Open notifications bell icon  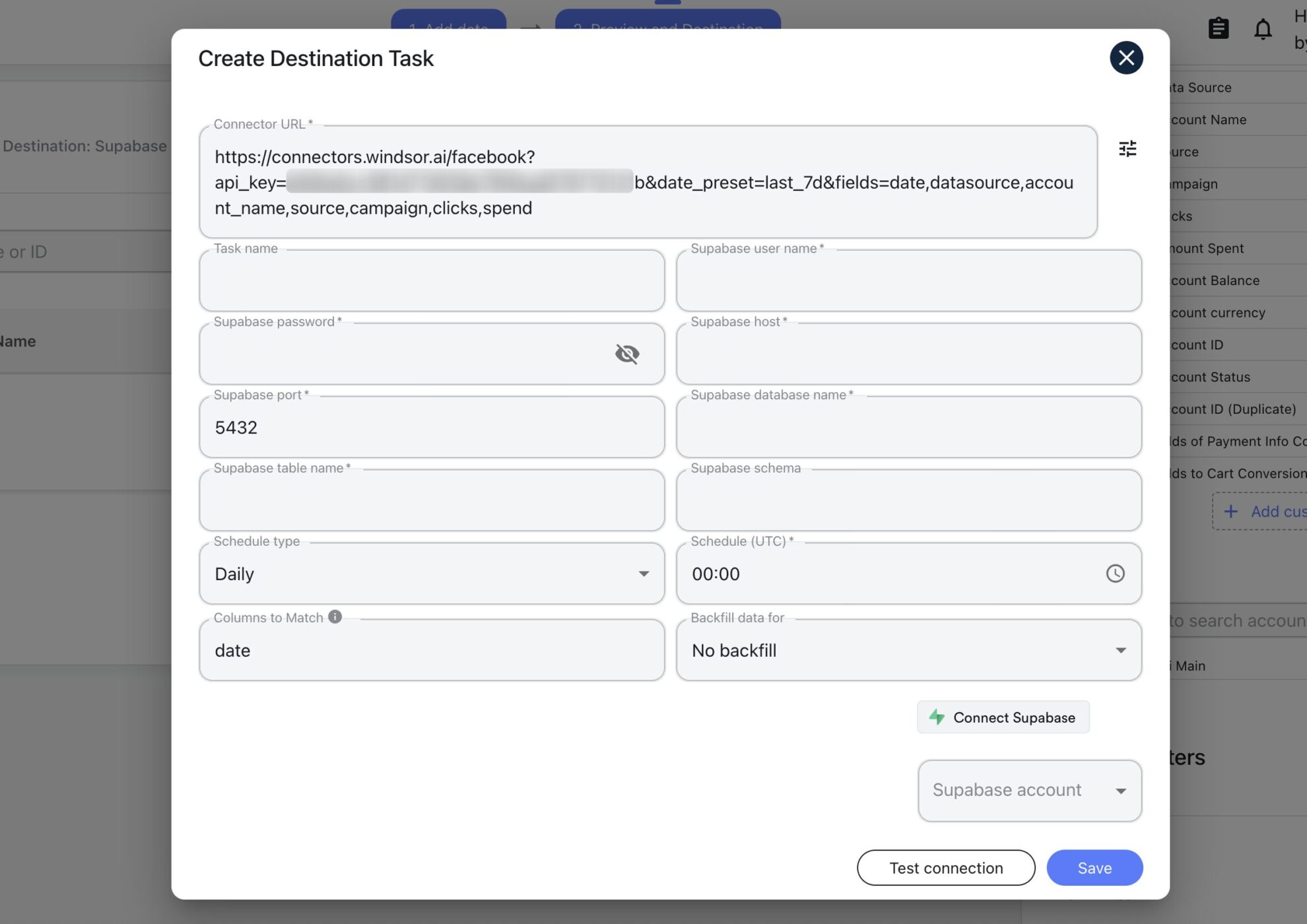pos(1263,28)
